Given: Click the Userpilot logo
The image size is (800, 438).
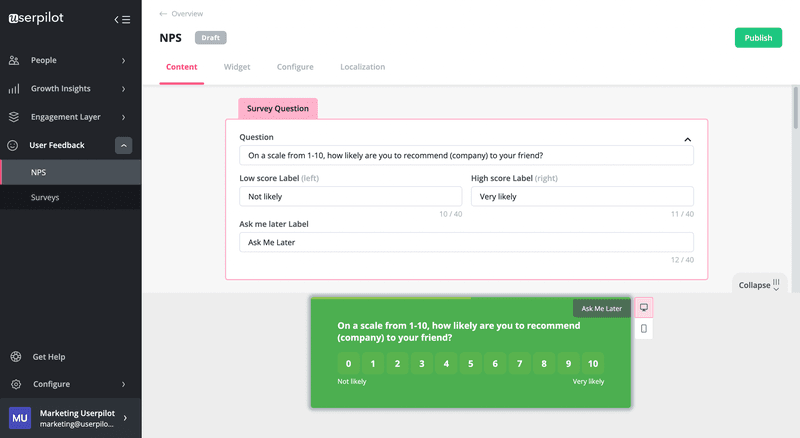Looking at the screenshot, I should point(36,18).
